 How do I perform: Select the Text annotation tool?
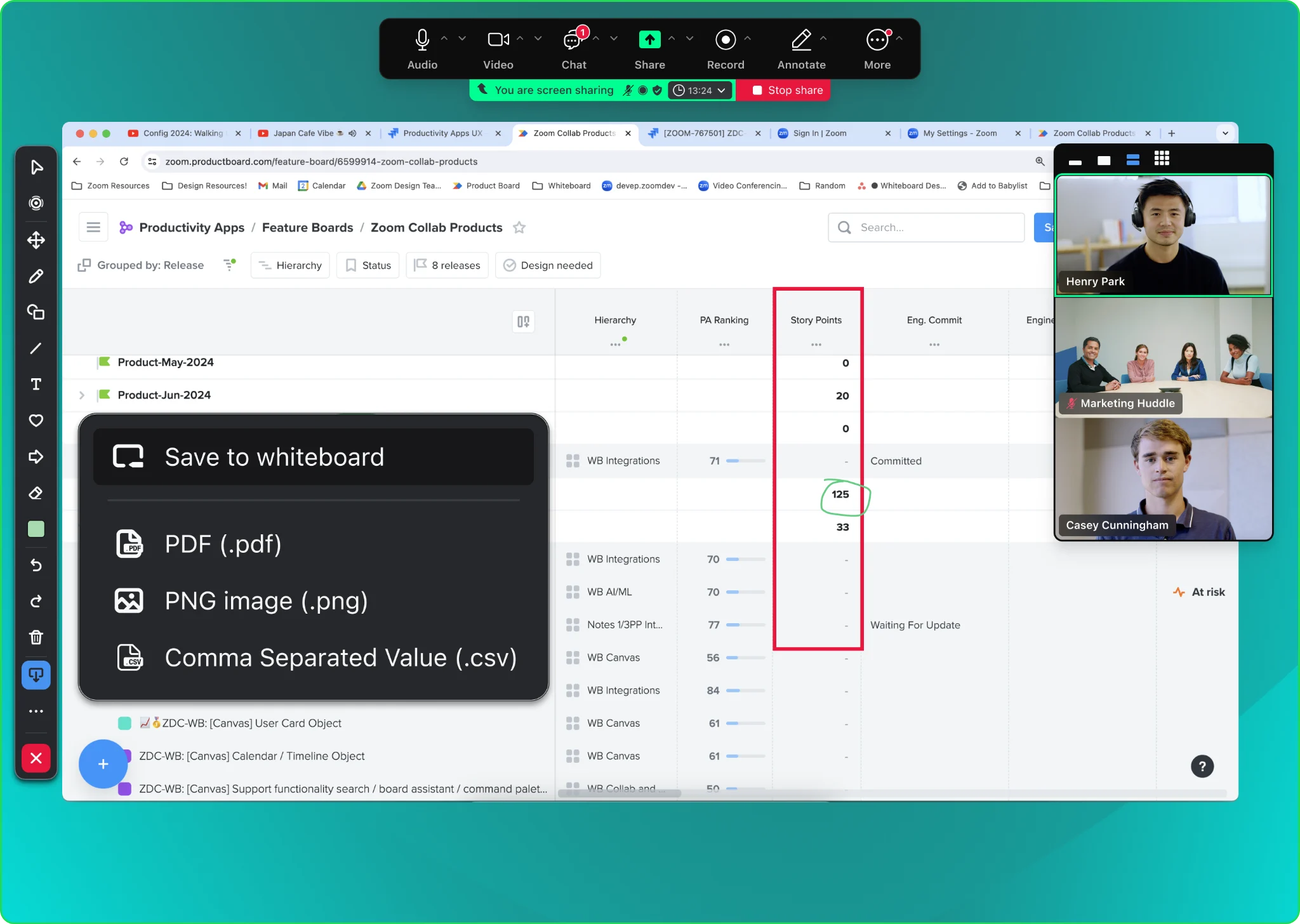pos(36,384)
